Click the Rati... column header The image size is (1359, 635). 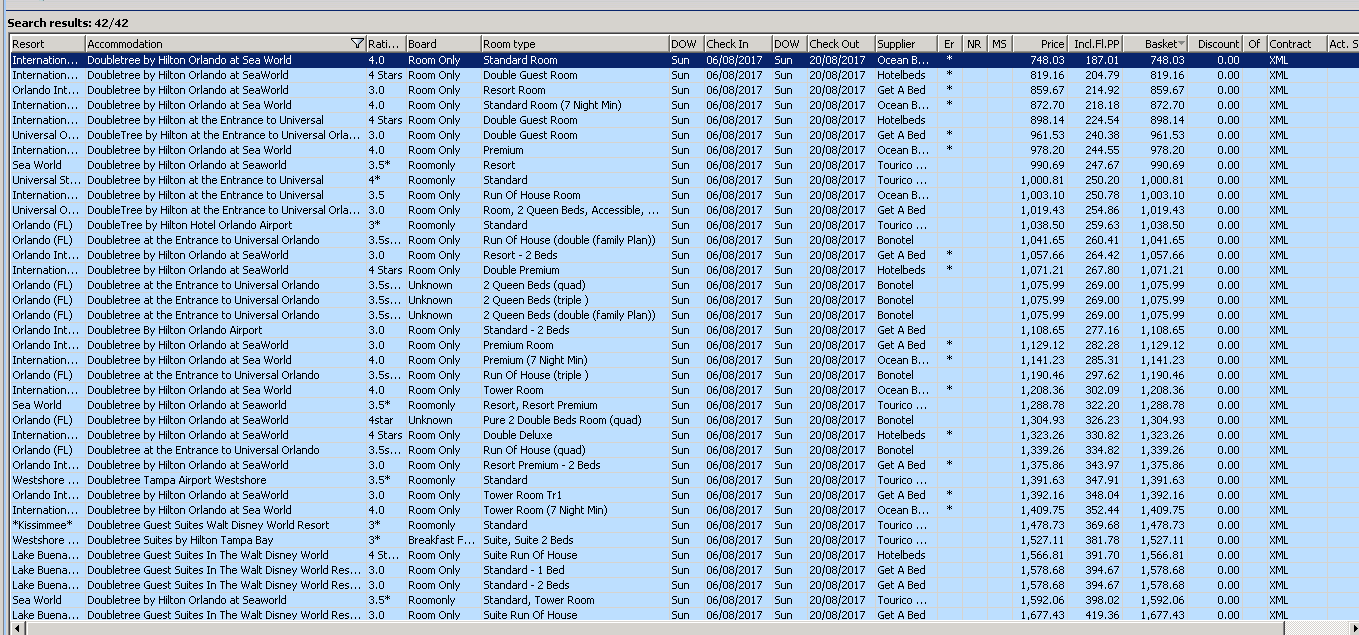tap(385, 44)
